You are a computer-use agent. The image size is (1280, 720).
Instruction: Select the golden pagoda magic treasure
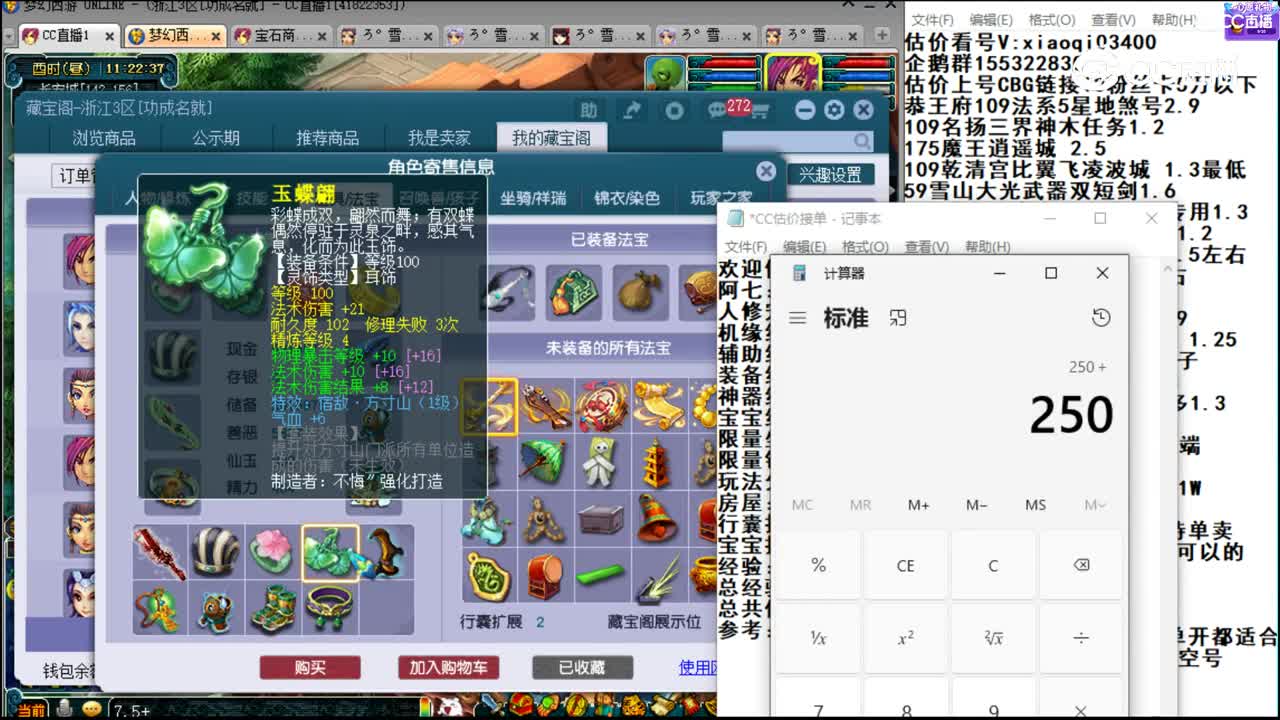coord(657,462)
